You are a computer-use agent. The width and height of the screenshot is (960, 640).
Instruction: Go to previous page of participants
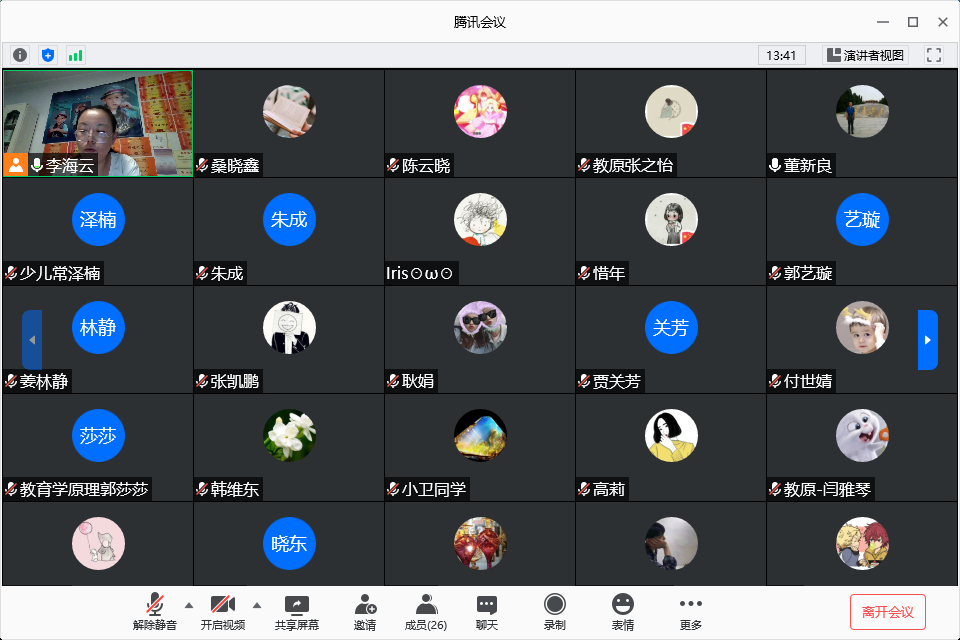pos(32,340)
